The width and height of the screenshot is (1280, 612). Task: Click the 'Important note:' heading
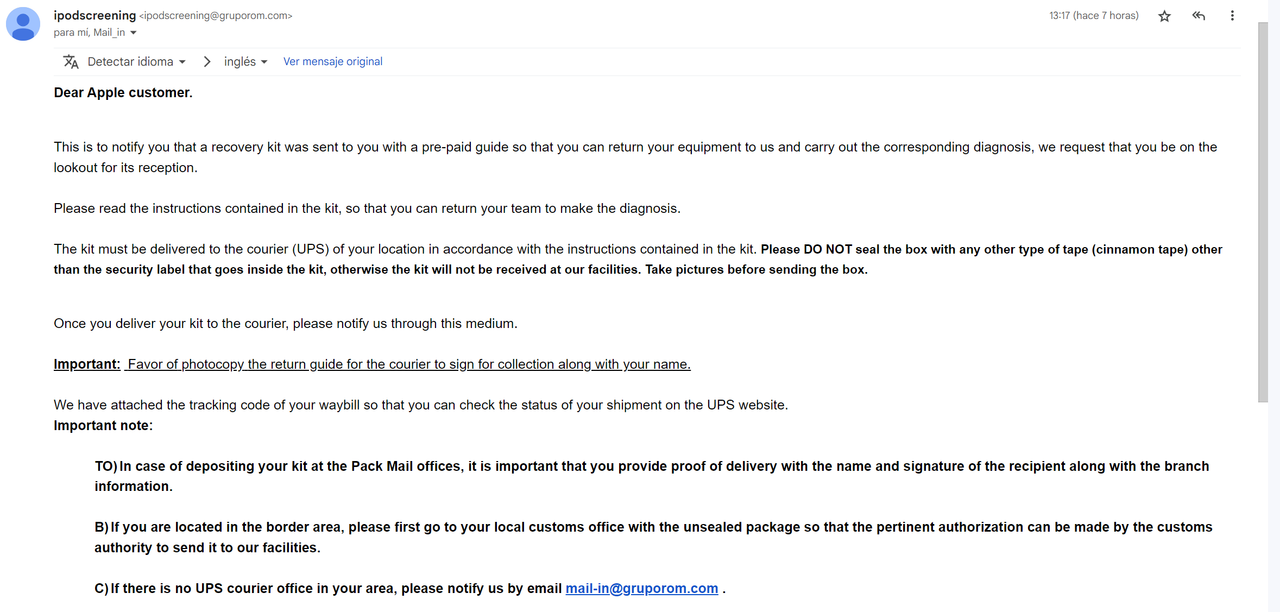coord(103,425)
